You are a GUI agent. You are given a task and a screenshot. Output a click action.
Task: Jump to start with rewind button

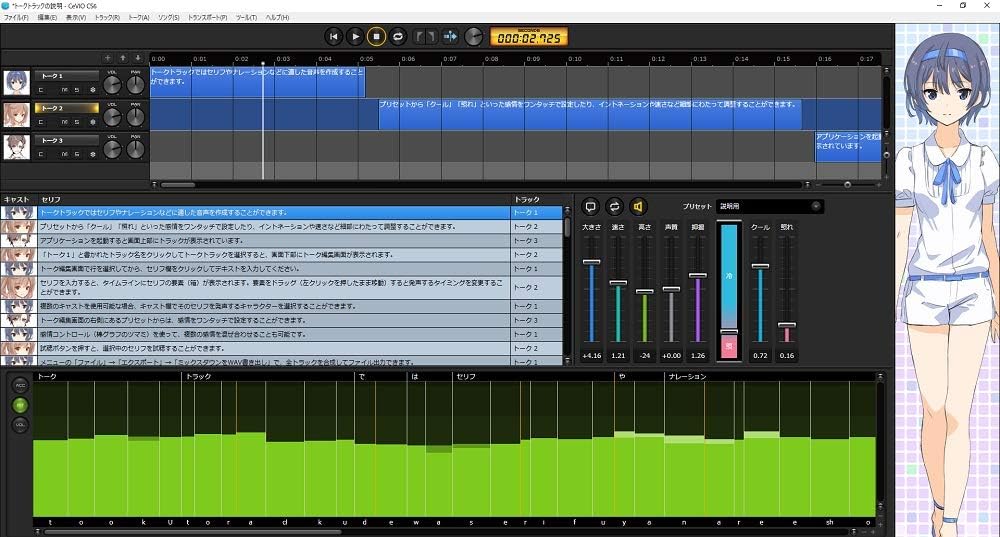coord(334,37)
